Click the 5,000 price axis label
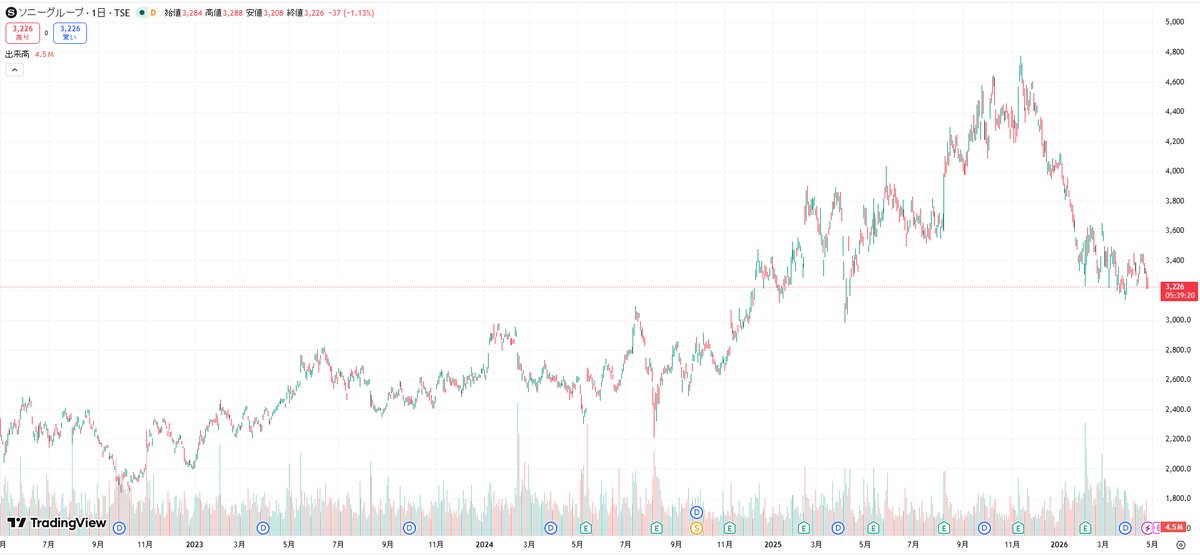 tap(1174, 22)
